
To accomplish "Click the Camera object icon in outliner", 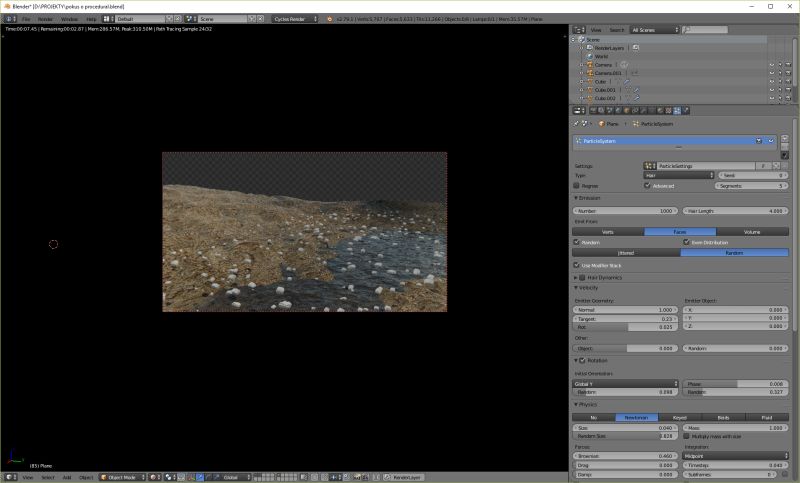I will tap(590, 65).
